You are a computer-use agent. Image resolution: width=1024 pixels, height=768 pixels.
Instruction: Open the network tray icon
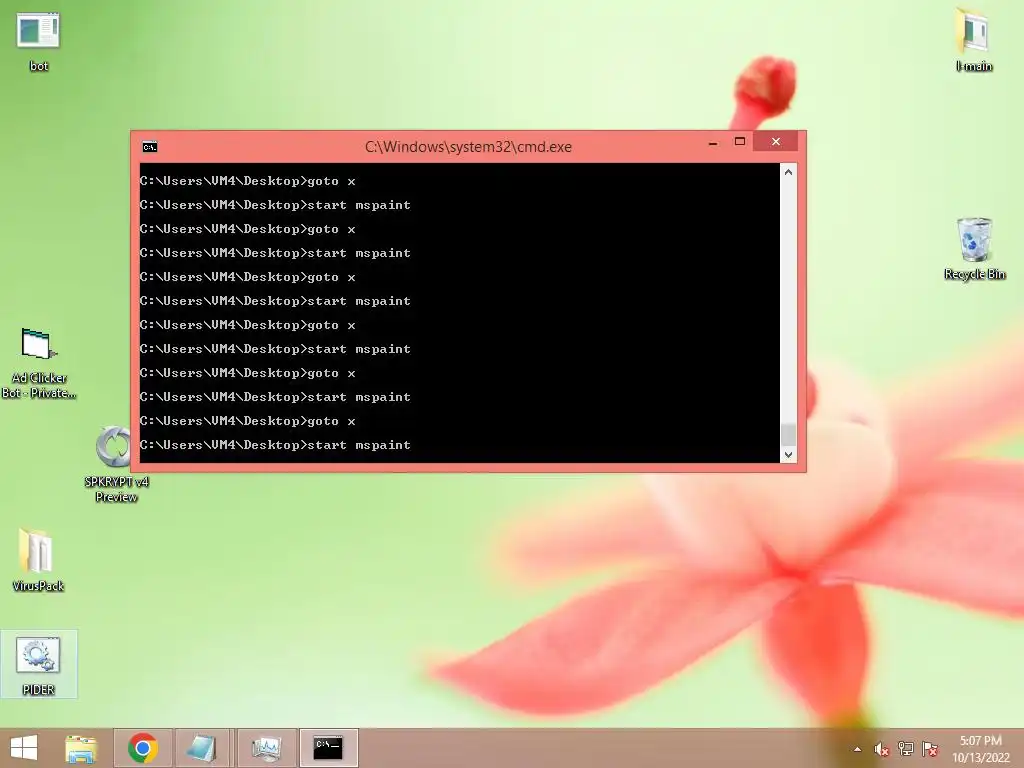(x=906, y=749)
